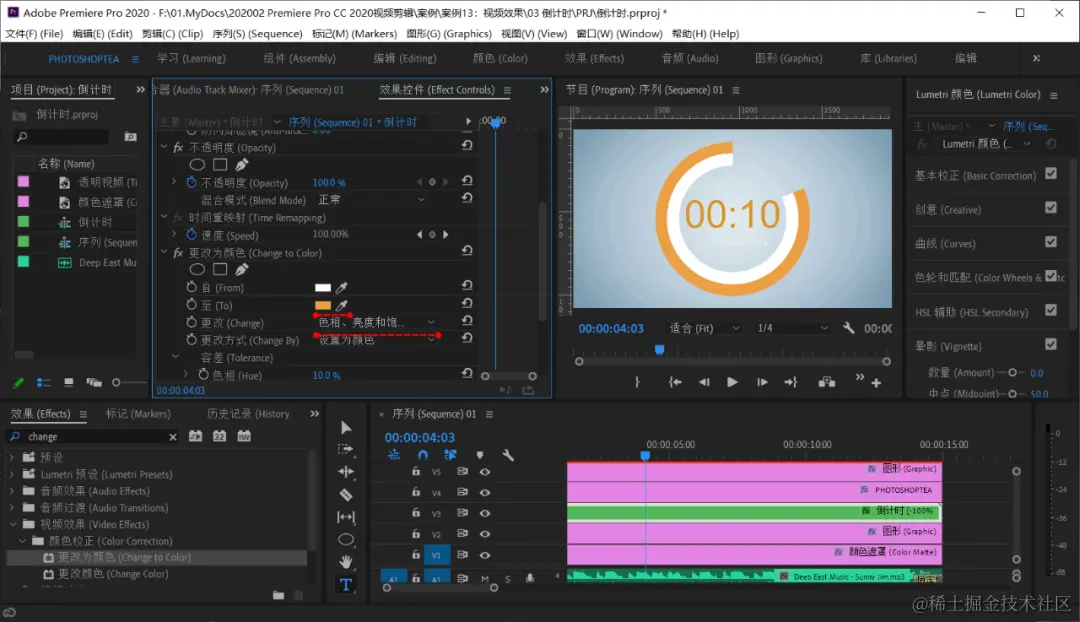Reset the Opacity parameter value
The image size is (1080, 622).
[x=467, y=181]
